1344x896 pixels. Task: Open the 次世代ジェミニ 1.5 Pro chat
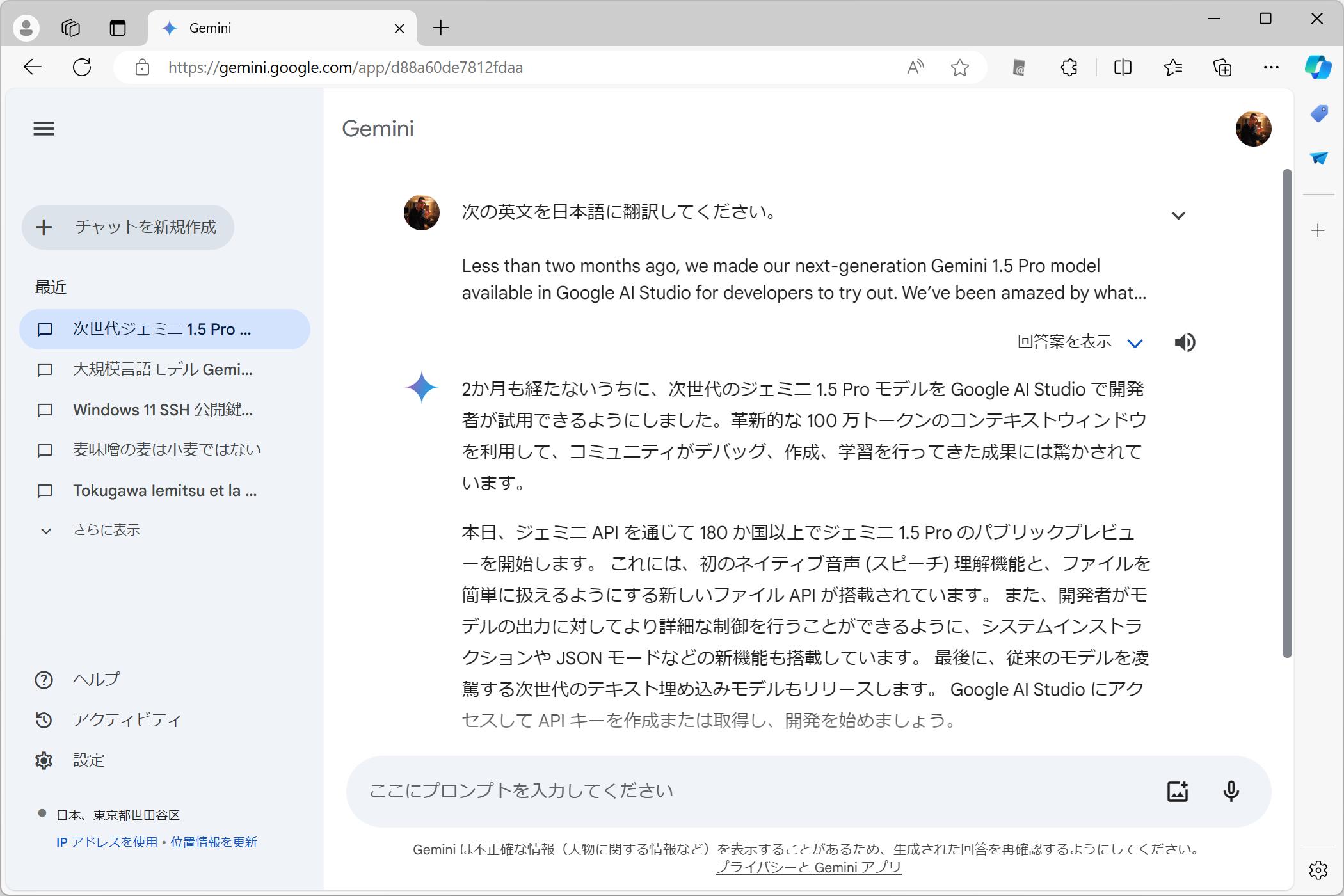[x=164, y=330]
